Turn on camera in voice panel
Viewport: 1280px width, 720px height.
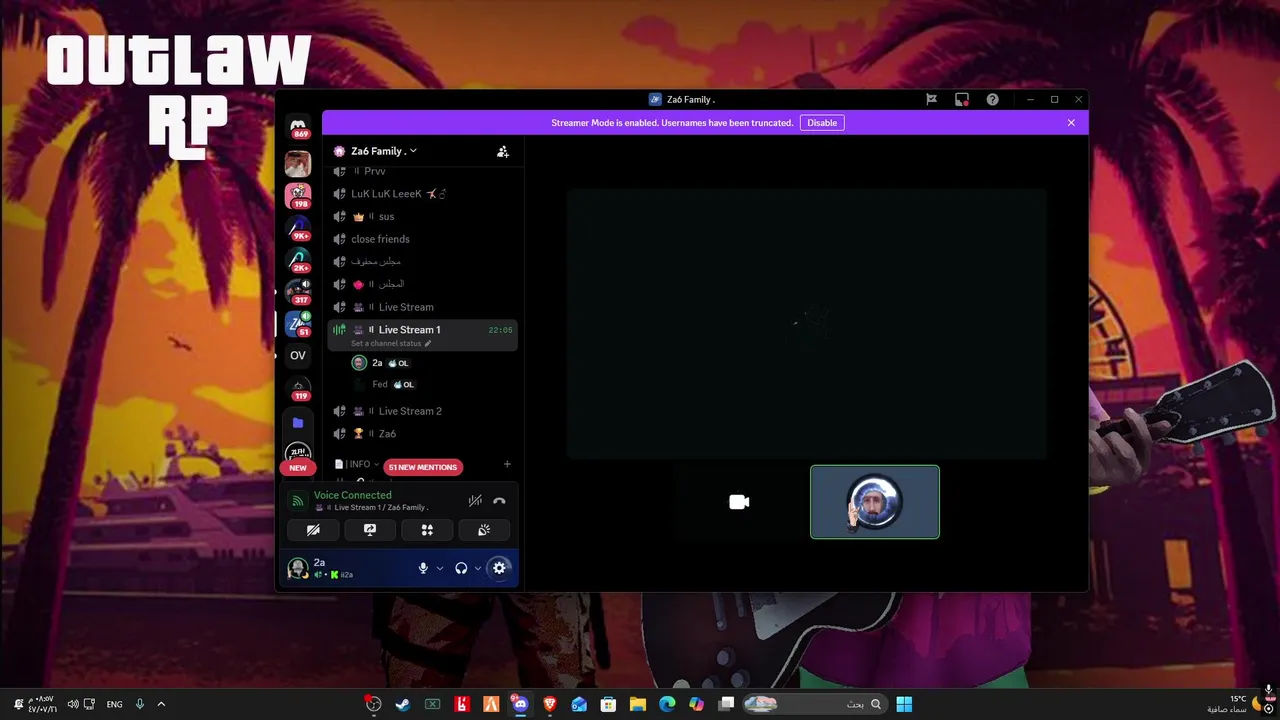313,530
